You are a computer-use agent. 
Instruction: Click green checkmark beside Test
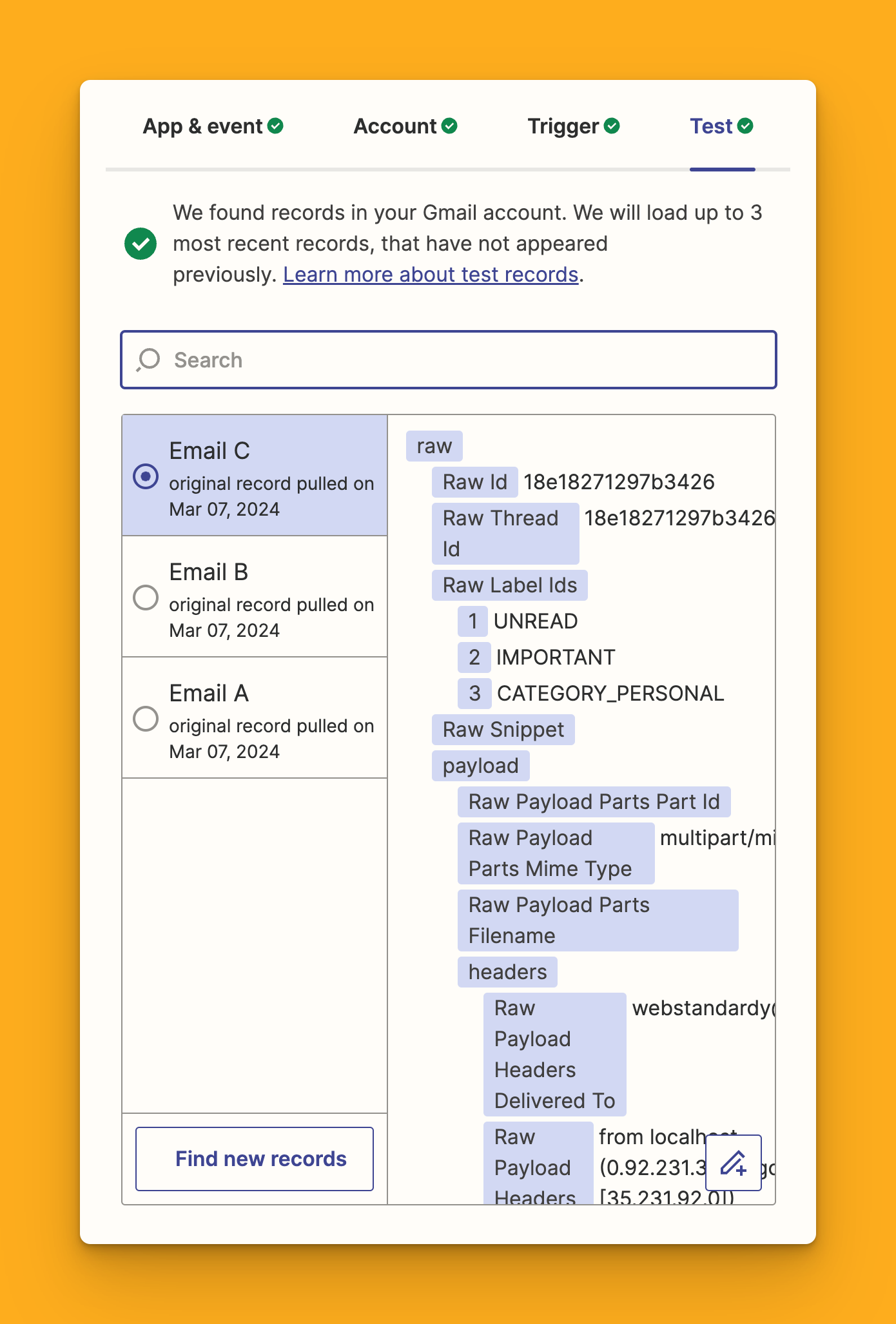[745, 126]
